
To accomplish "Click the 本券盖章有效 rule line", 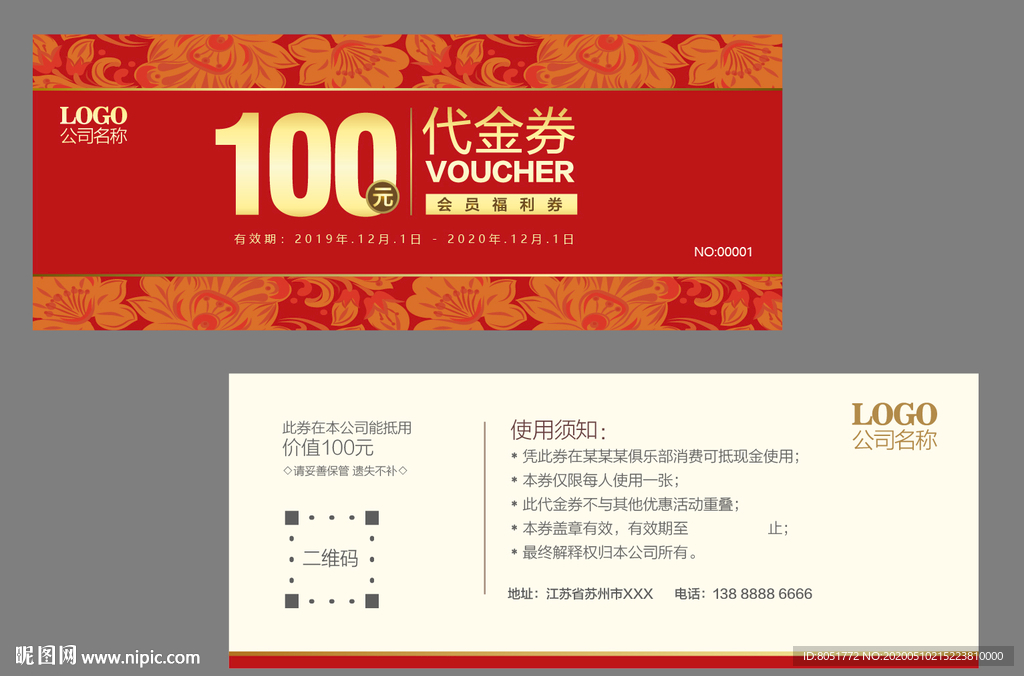I will 649,528.
